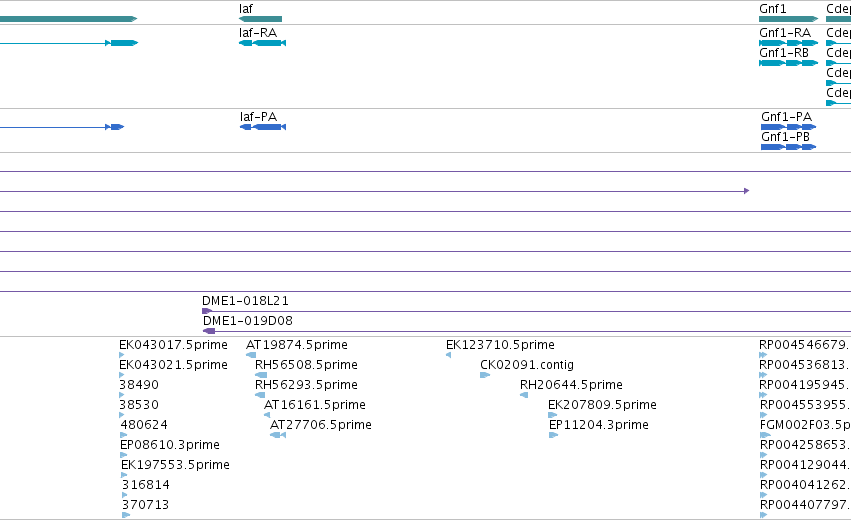Click the Gnf1 gene bar
Viewport: 851px width, 520px height.
[789, 19]
